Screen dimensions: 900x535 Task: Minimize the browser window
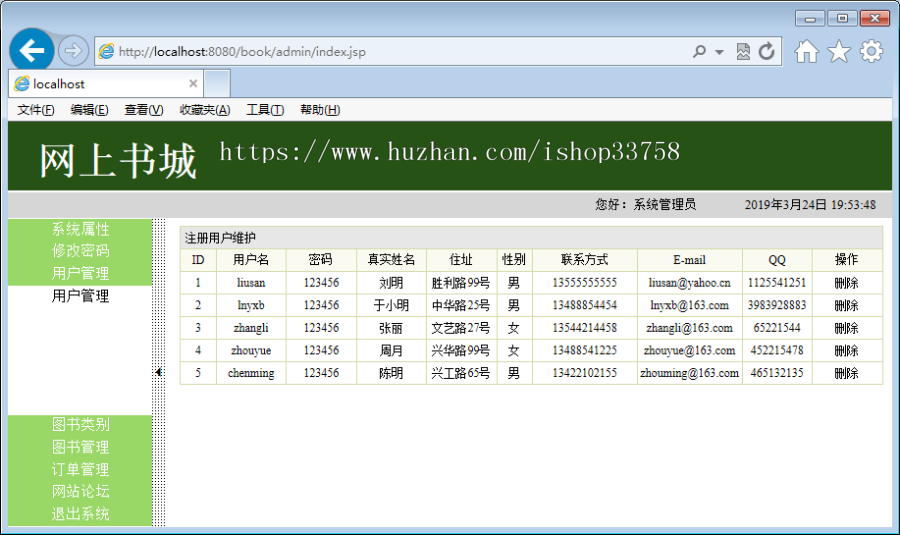click(x=810, y=19)
